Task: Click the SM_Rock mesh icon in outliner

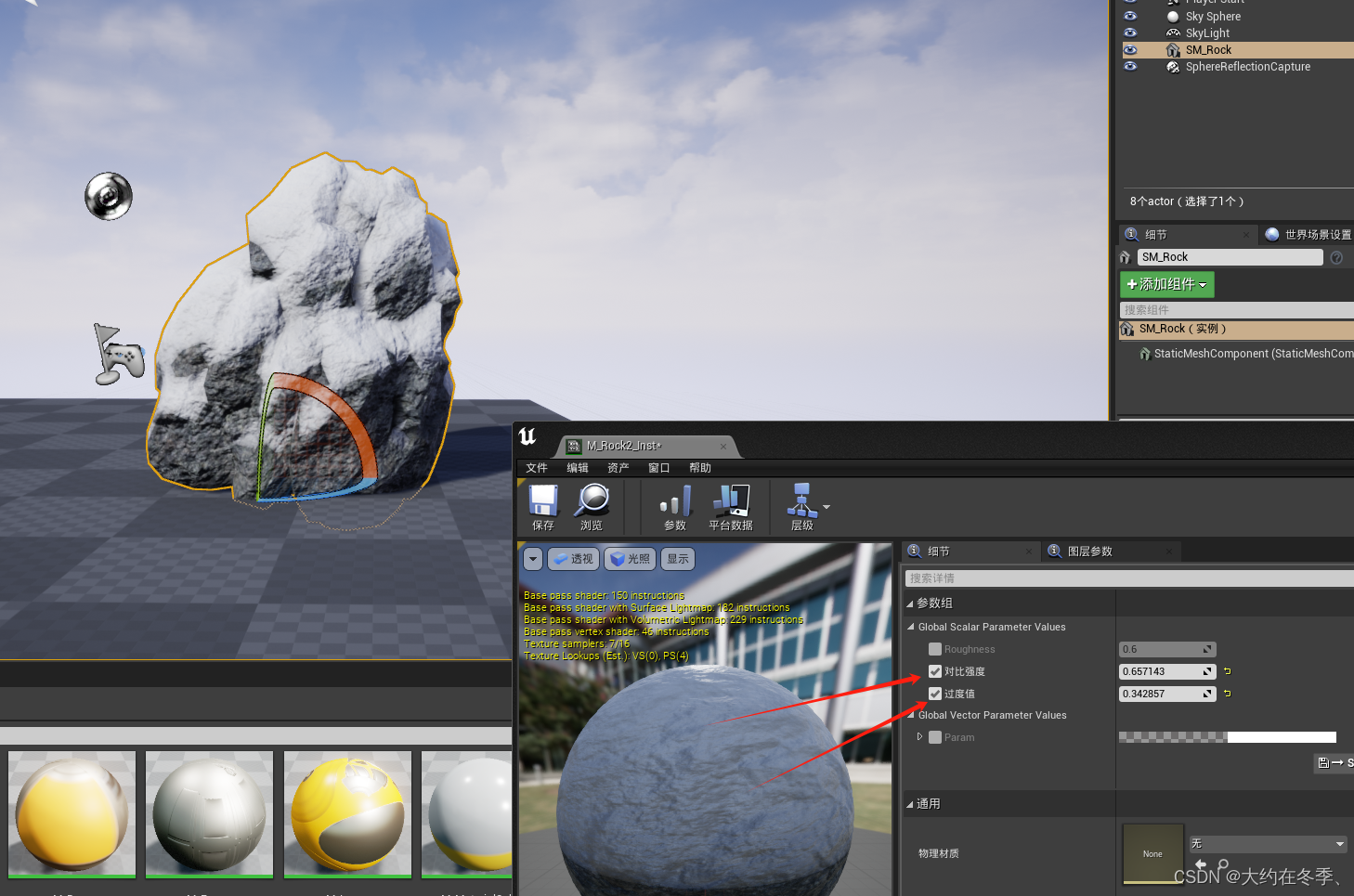Action: [x=1173, y=50]
